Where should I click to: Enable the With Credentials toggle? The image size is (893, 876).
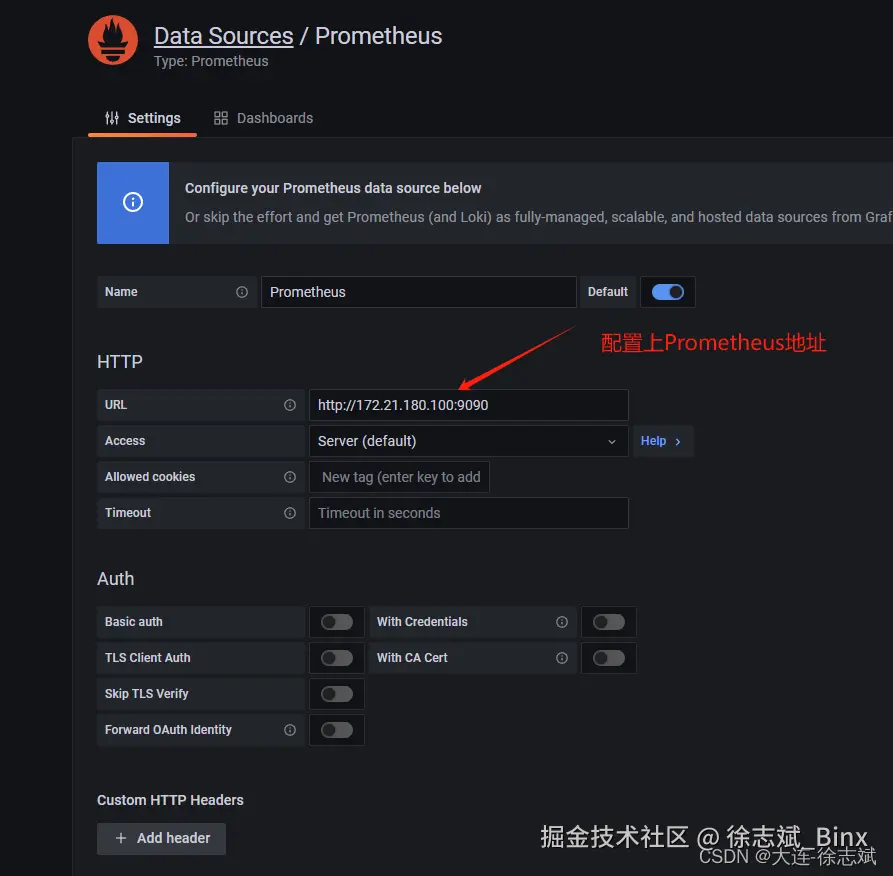(608, 622)
